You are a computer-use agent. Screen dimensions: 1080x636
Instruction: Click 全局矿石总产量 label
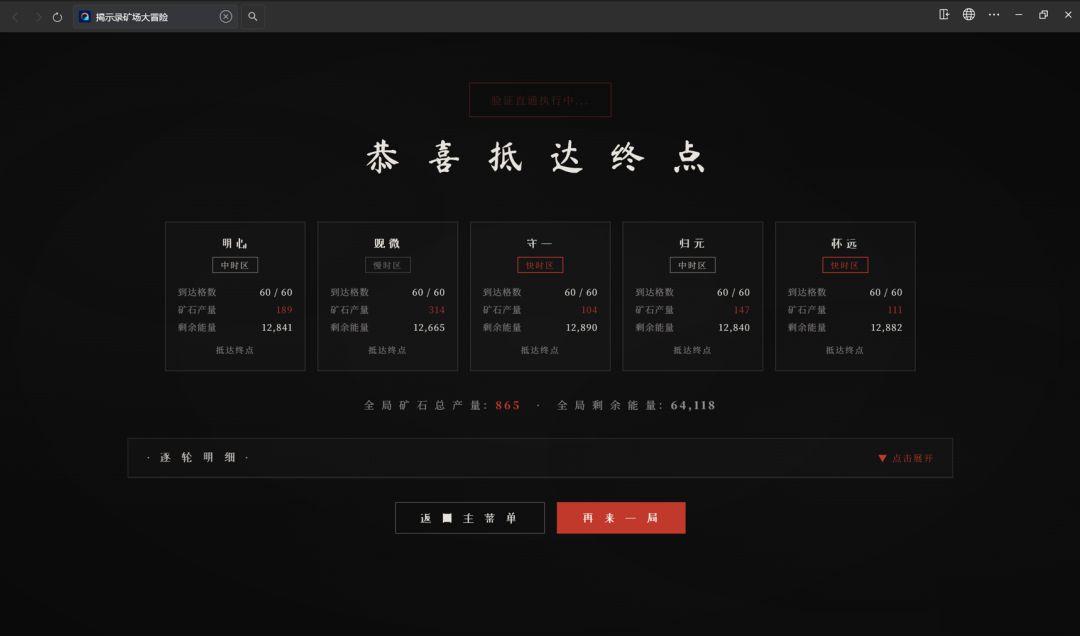click(426, 405)
